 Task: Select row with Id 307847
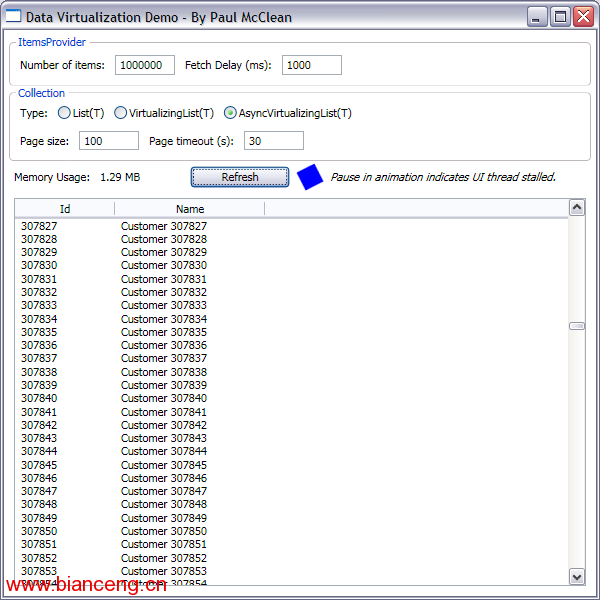(292, 491)
